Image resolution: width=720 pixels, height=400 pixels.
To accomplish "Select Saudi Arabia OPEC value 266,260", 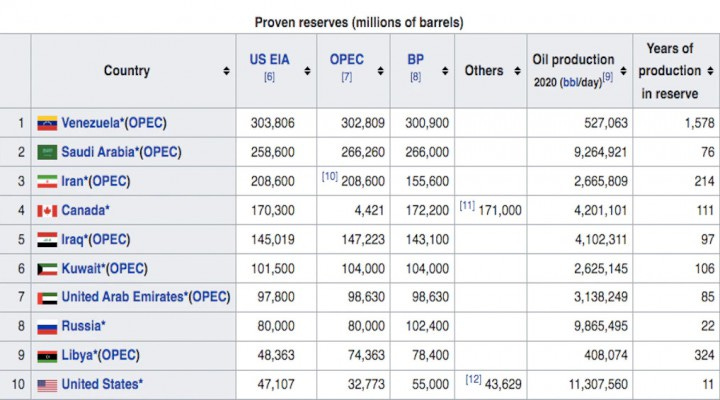I will point(363,152).
